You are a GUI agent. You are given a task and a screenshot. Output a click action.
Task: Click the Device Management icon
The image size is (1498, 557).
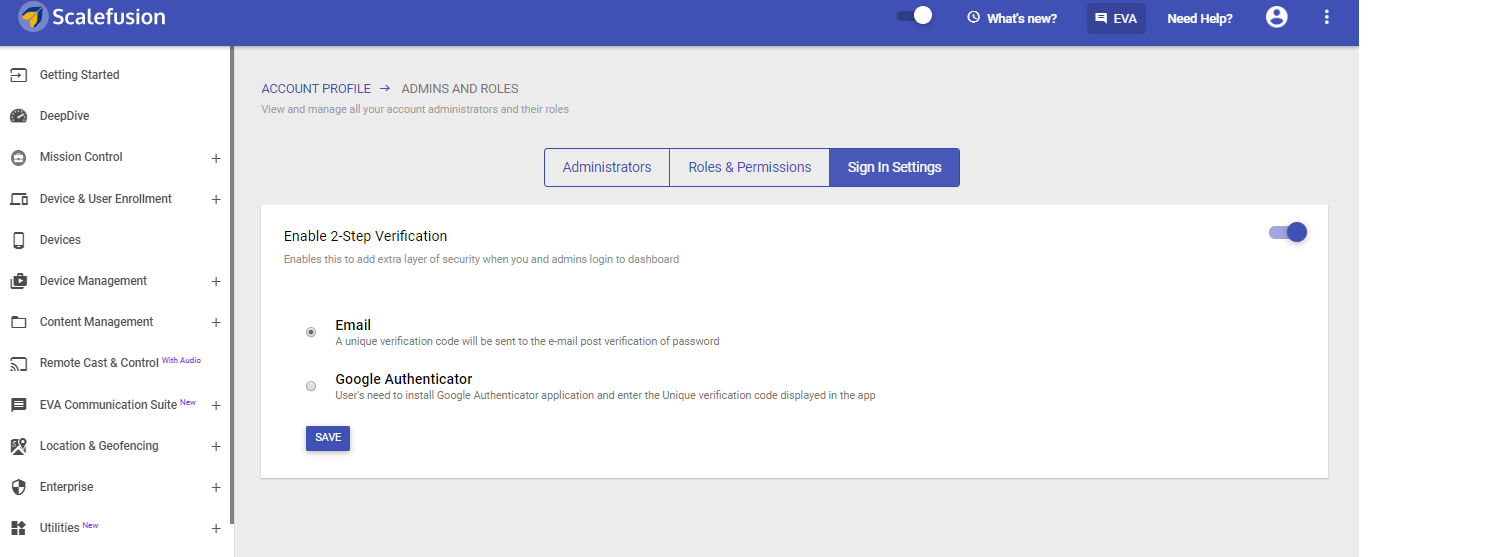pyautogui.click(x=18, y=281)
